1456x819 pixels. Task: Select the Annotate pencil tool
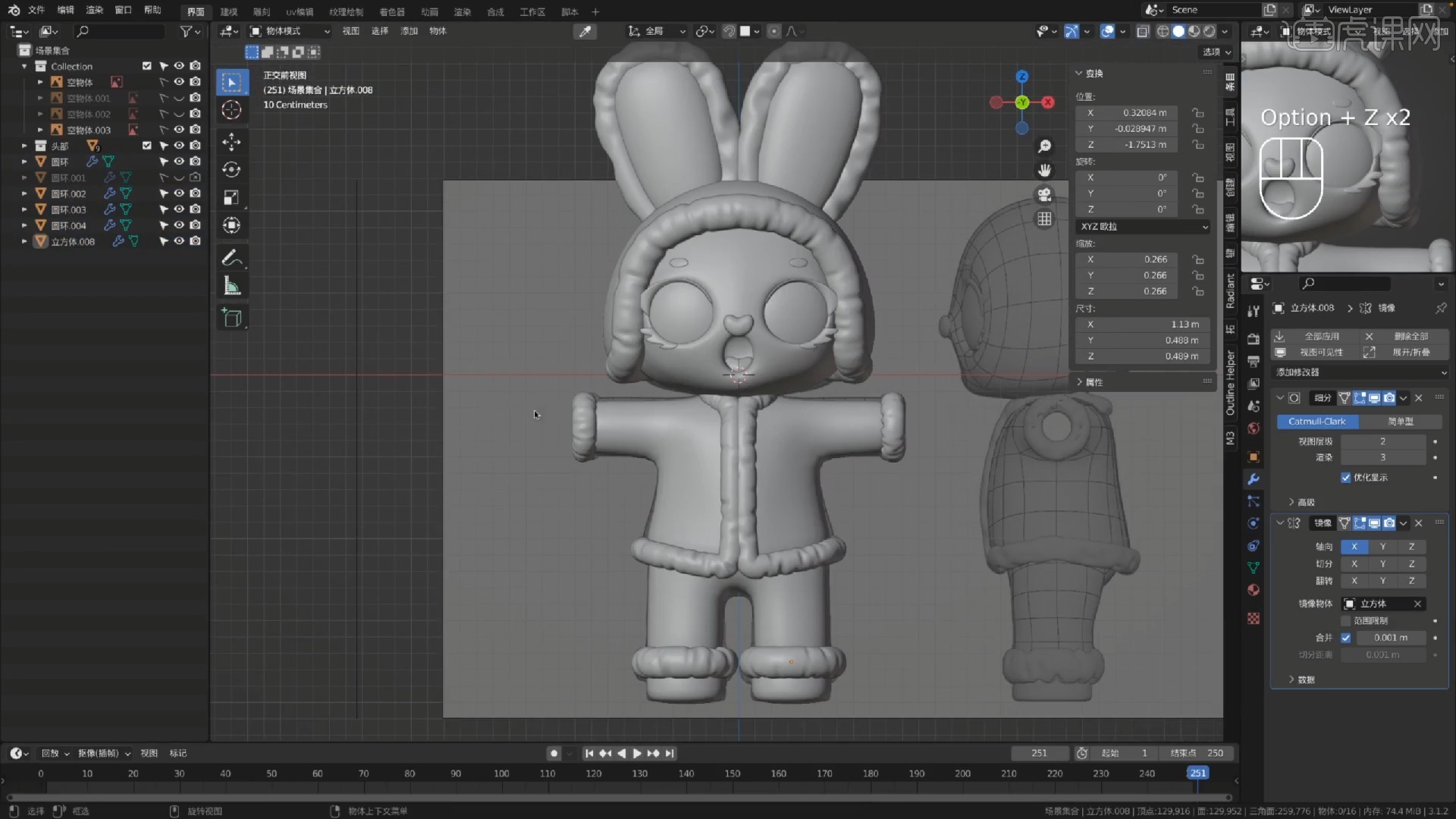click(232, 258)
